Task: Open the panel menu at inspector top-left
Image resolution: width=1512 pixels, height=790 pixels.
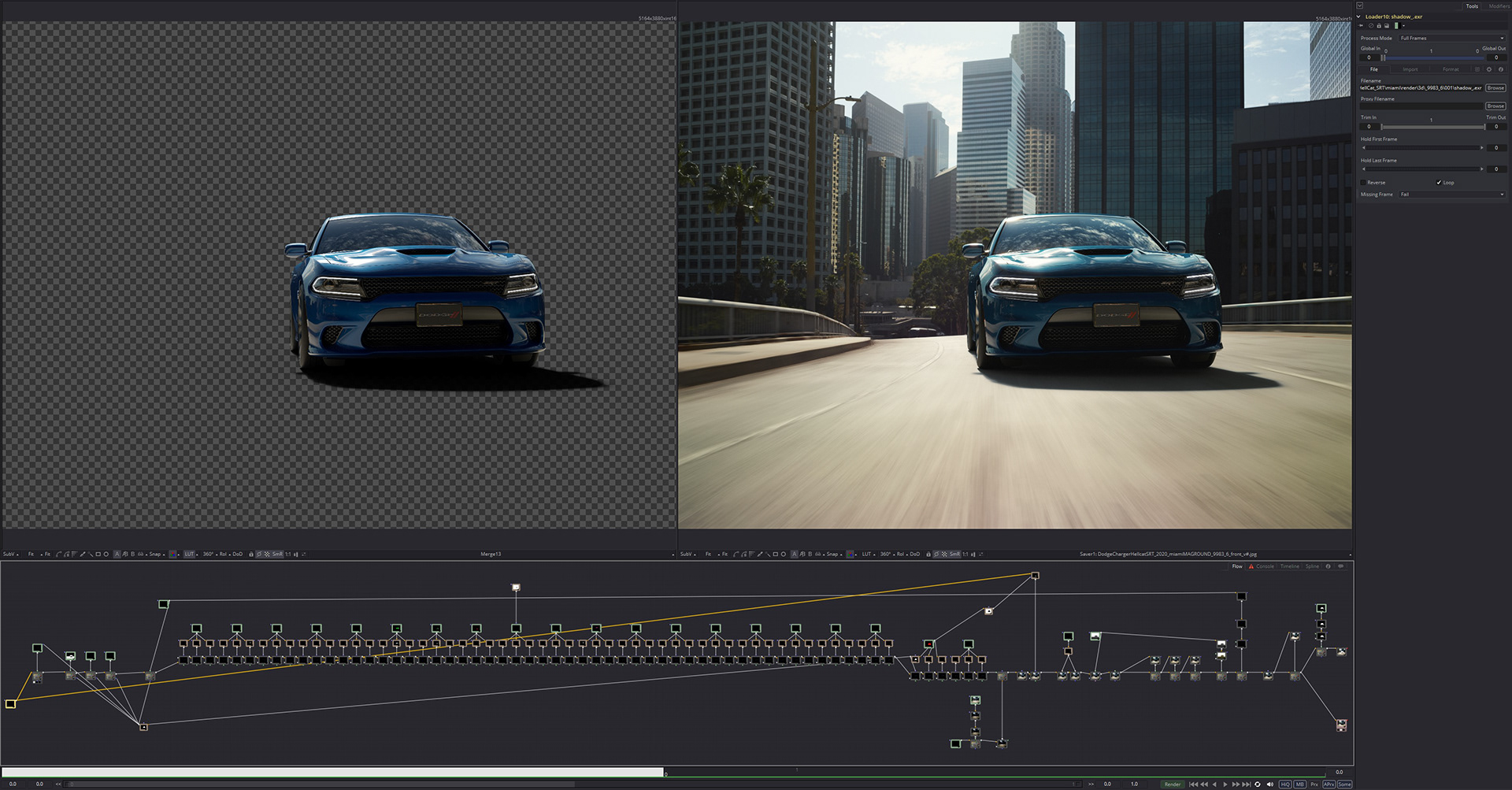Action: pyautogui.click(x=1360, y=6)
